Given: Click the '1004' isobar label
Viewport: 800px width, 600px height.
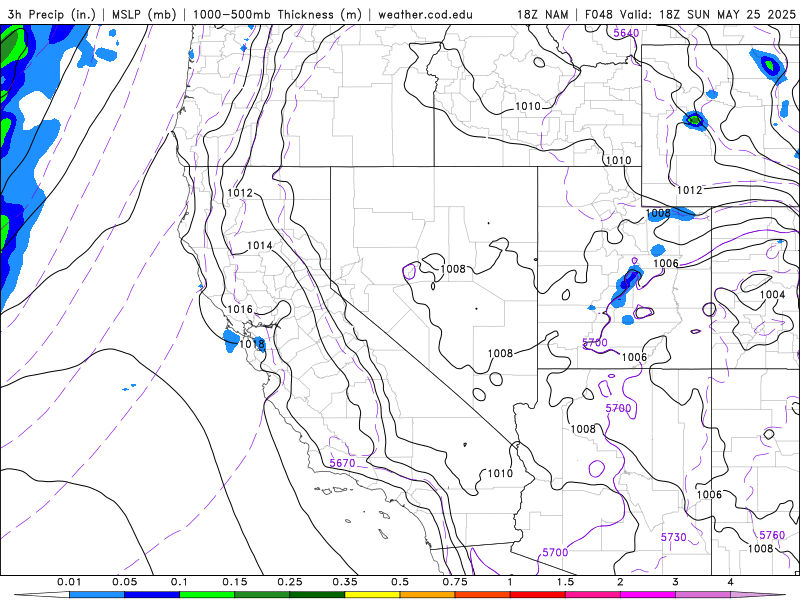Looking at the screenshot, I should coord(772,294).
